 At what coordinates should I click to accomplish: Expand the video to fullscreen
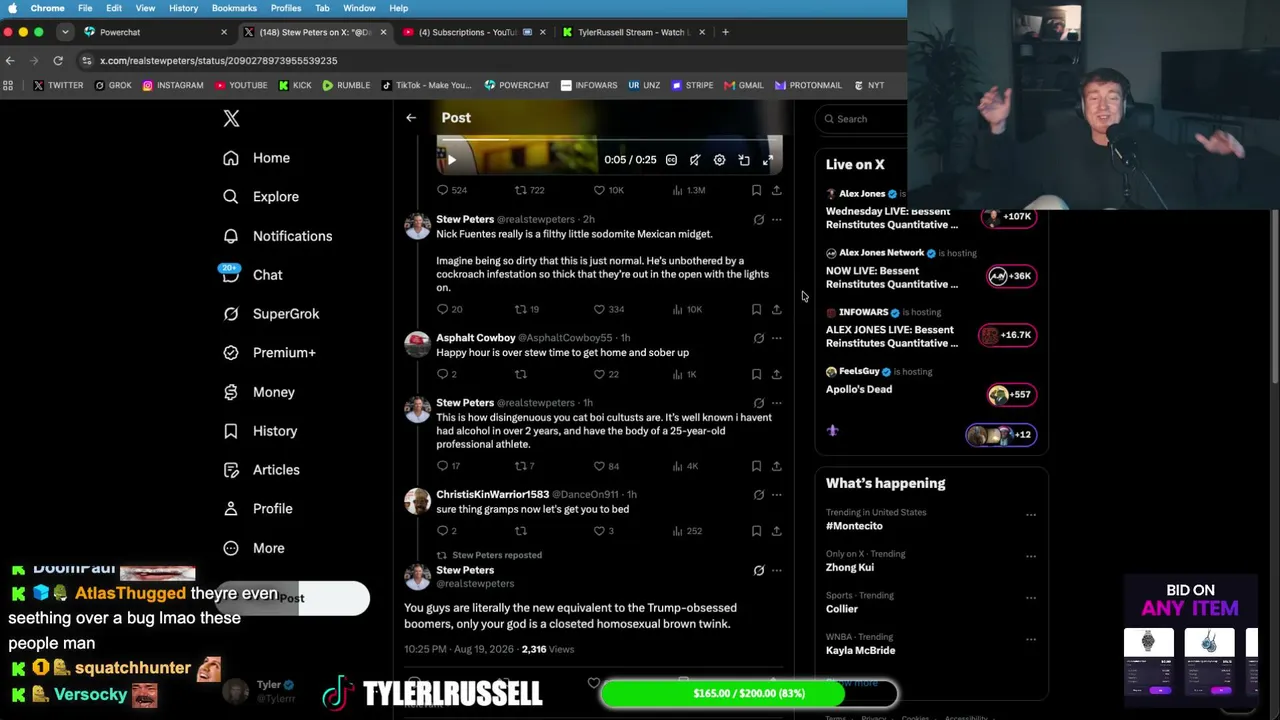coord(768,160)
